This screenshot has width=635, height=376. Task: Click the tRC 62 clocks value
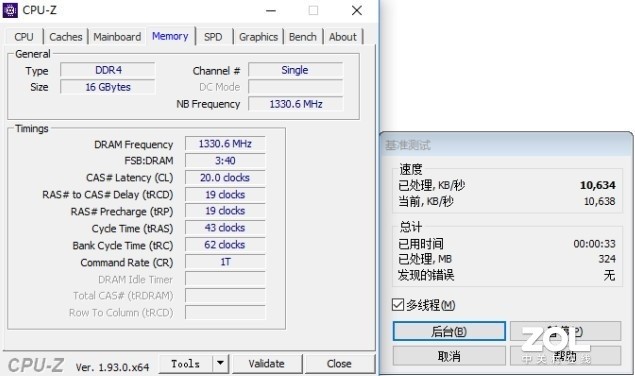[225, 245]
